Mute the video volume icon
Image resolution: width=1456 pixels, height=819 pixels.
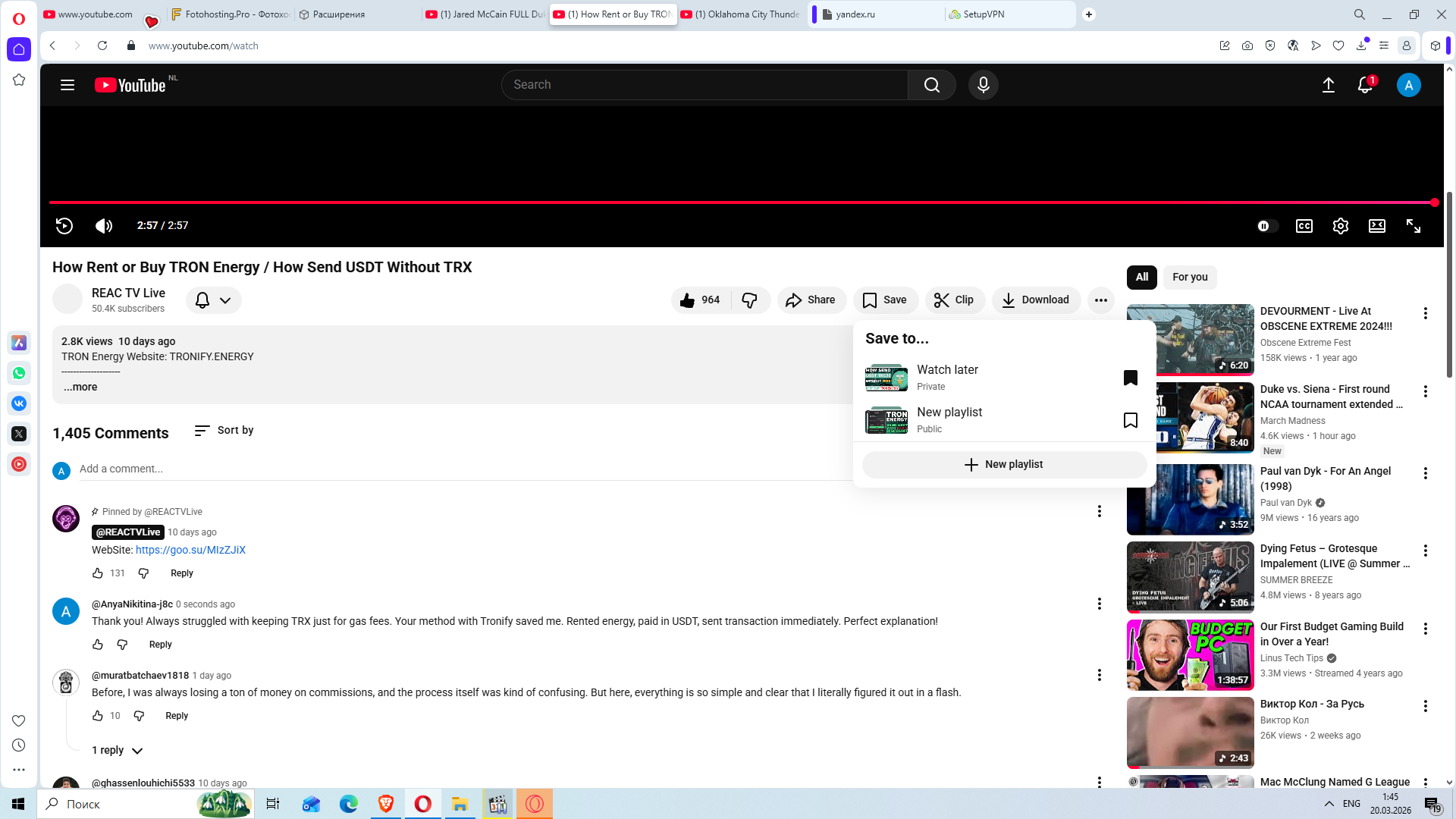[104, 226]
